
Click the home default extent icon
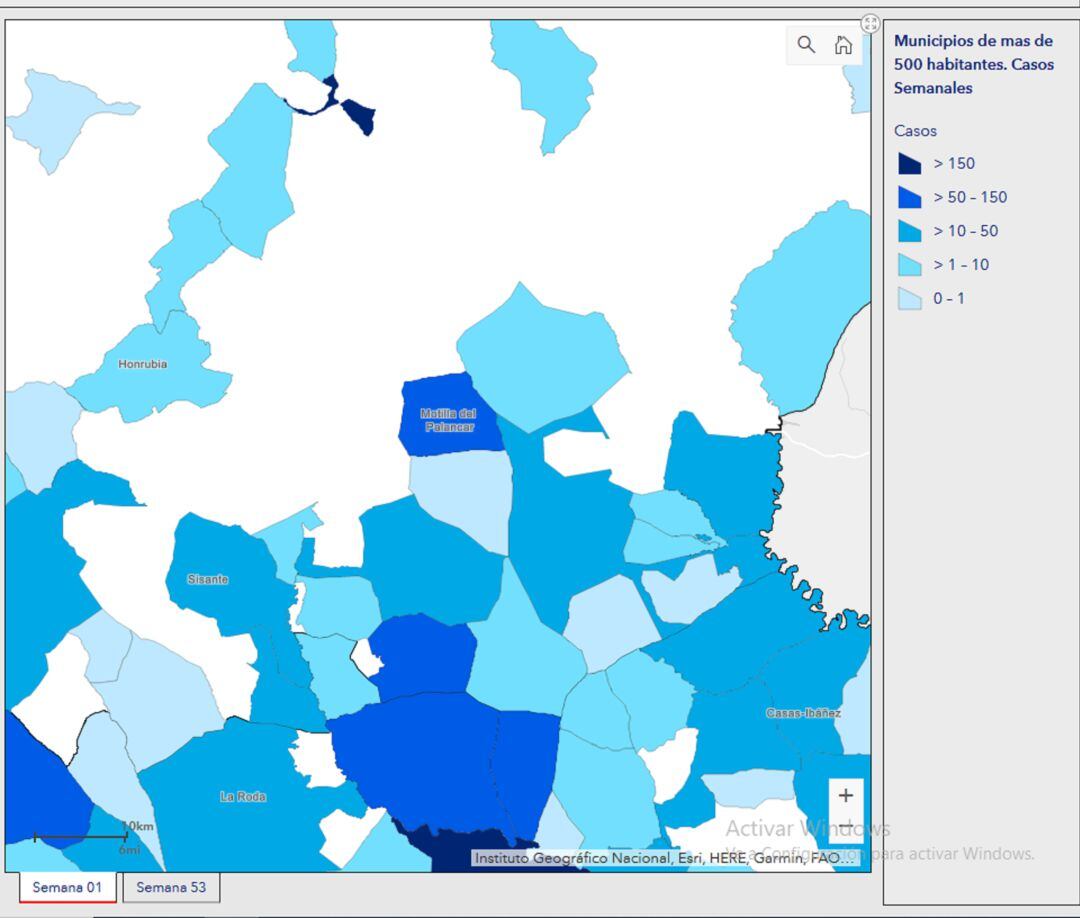pos(843,45)
